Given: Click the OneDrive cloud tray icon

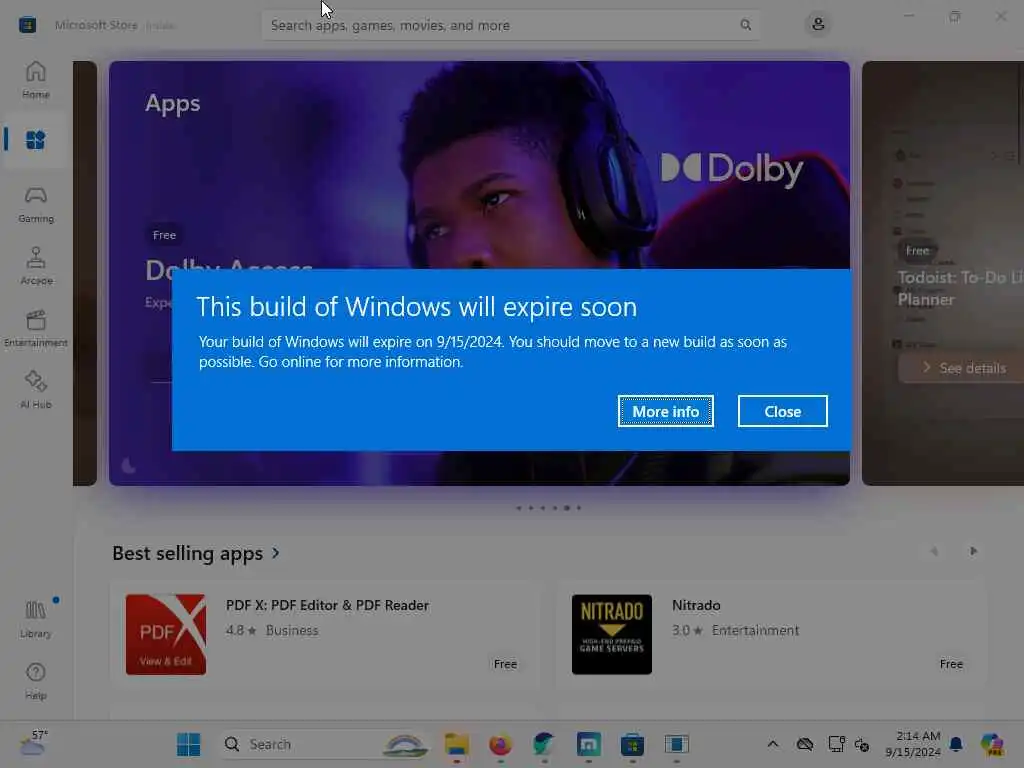Looking at the screenshot, I should point(805,744).
